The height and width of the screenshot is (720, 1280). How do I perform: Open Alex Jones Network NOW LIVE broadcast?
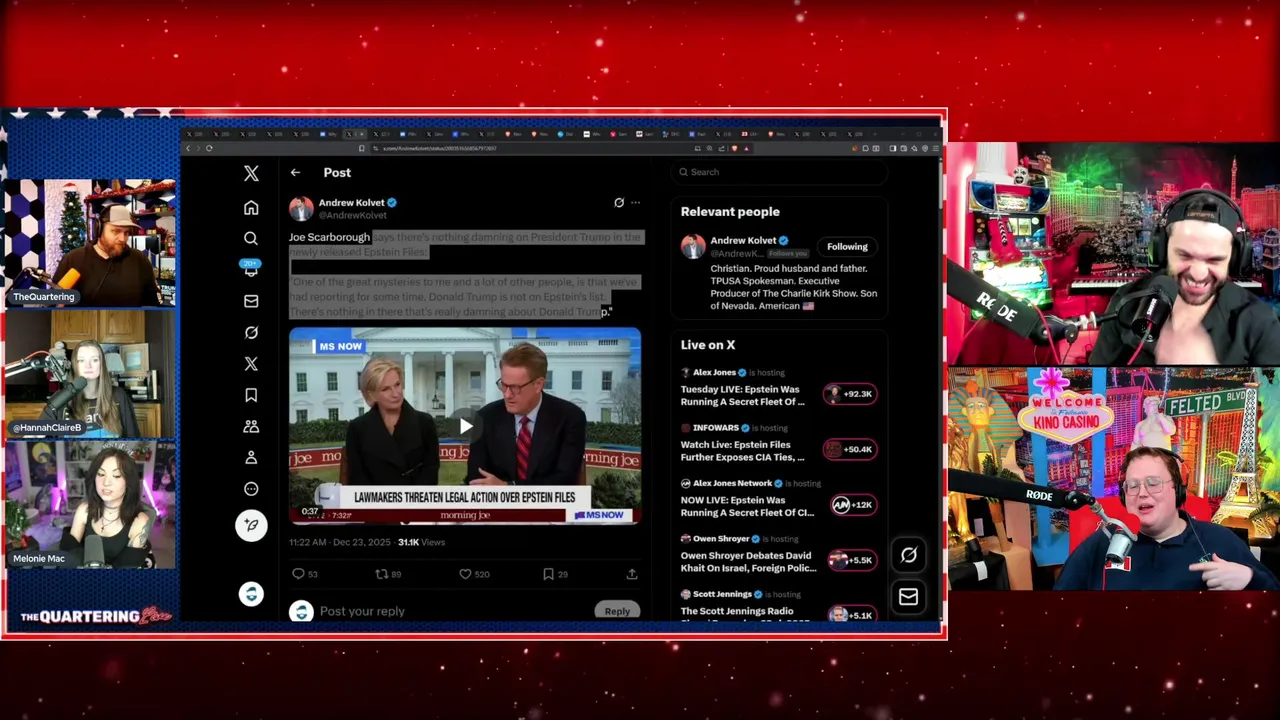(x=747, y=506)
